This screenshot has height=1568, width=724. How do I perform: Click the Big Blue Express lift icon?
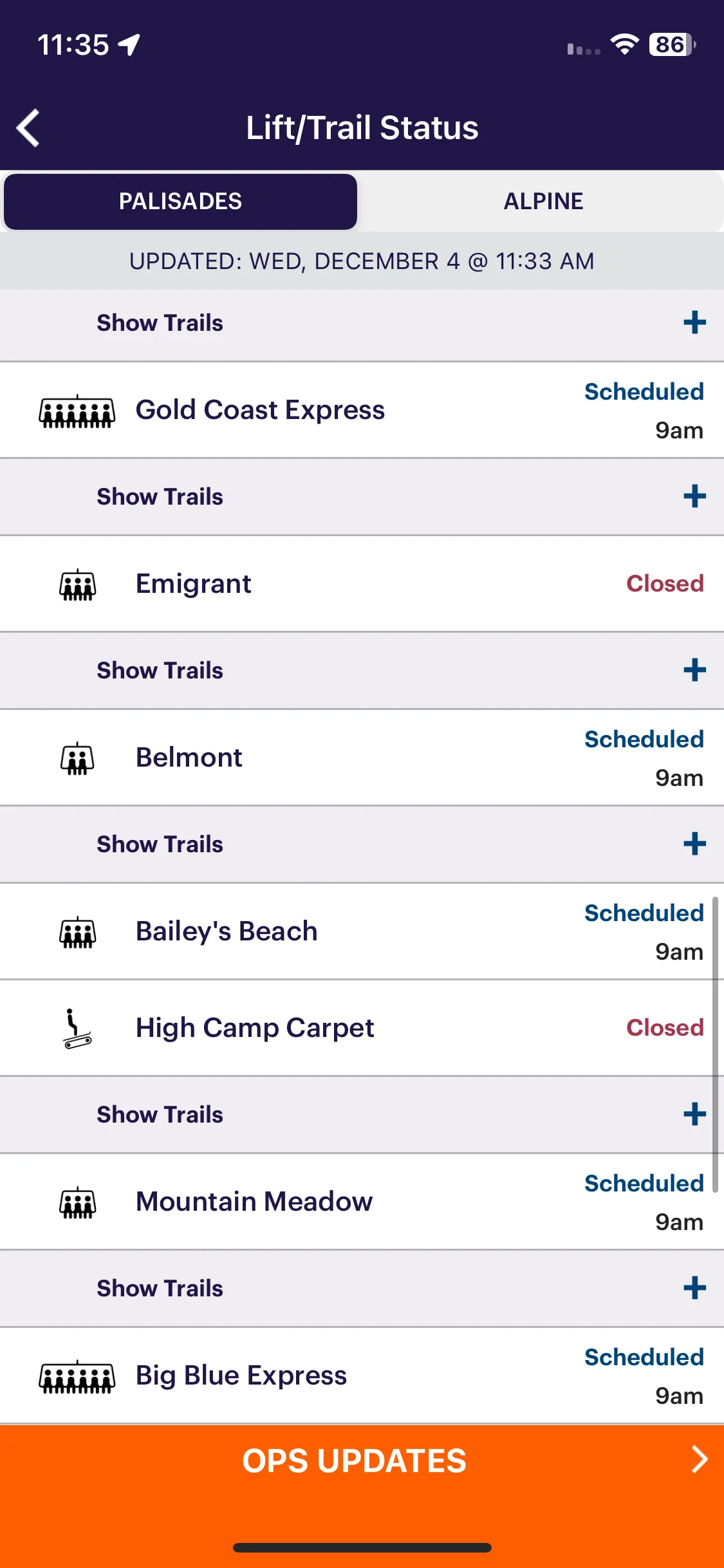[77, 1376]
